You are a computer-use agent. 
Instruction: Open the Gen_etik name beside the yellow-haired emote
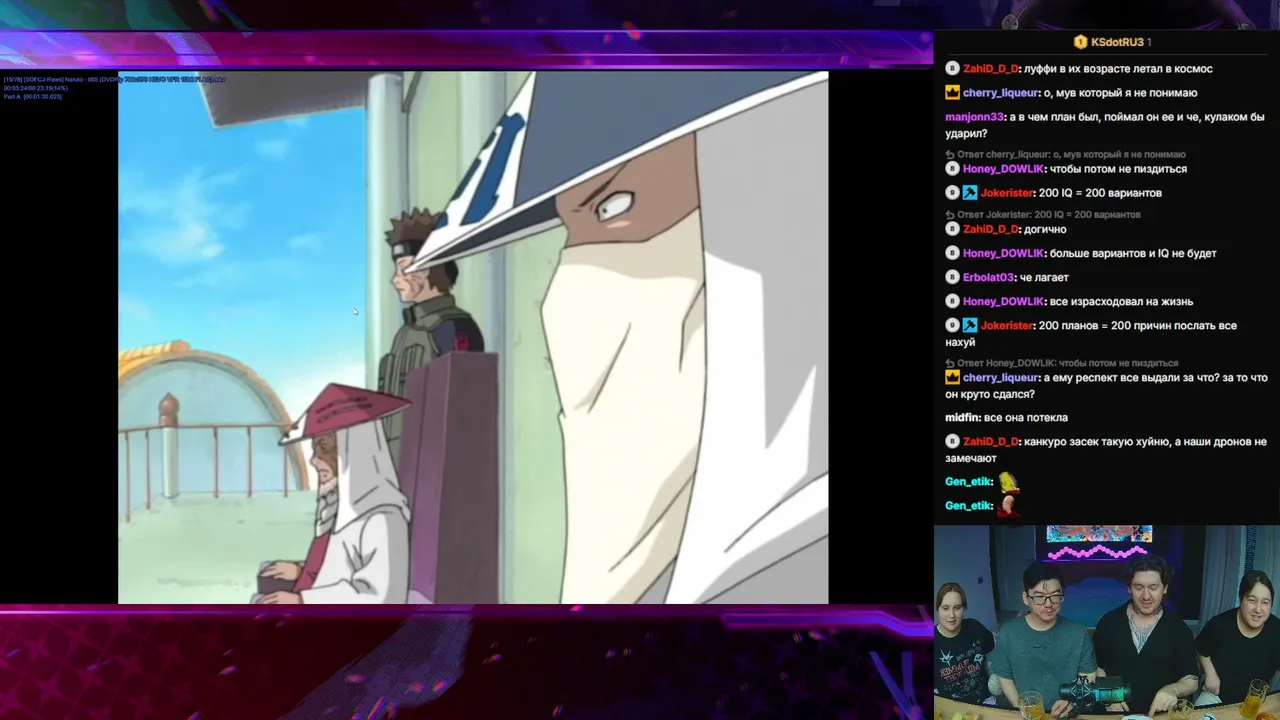coord(968,481)
